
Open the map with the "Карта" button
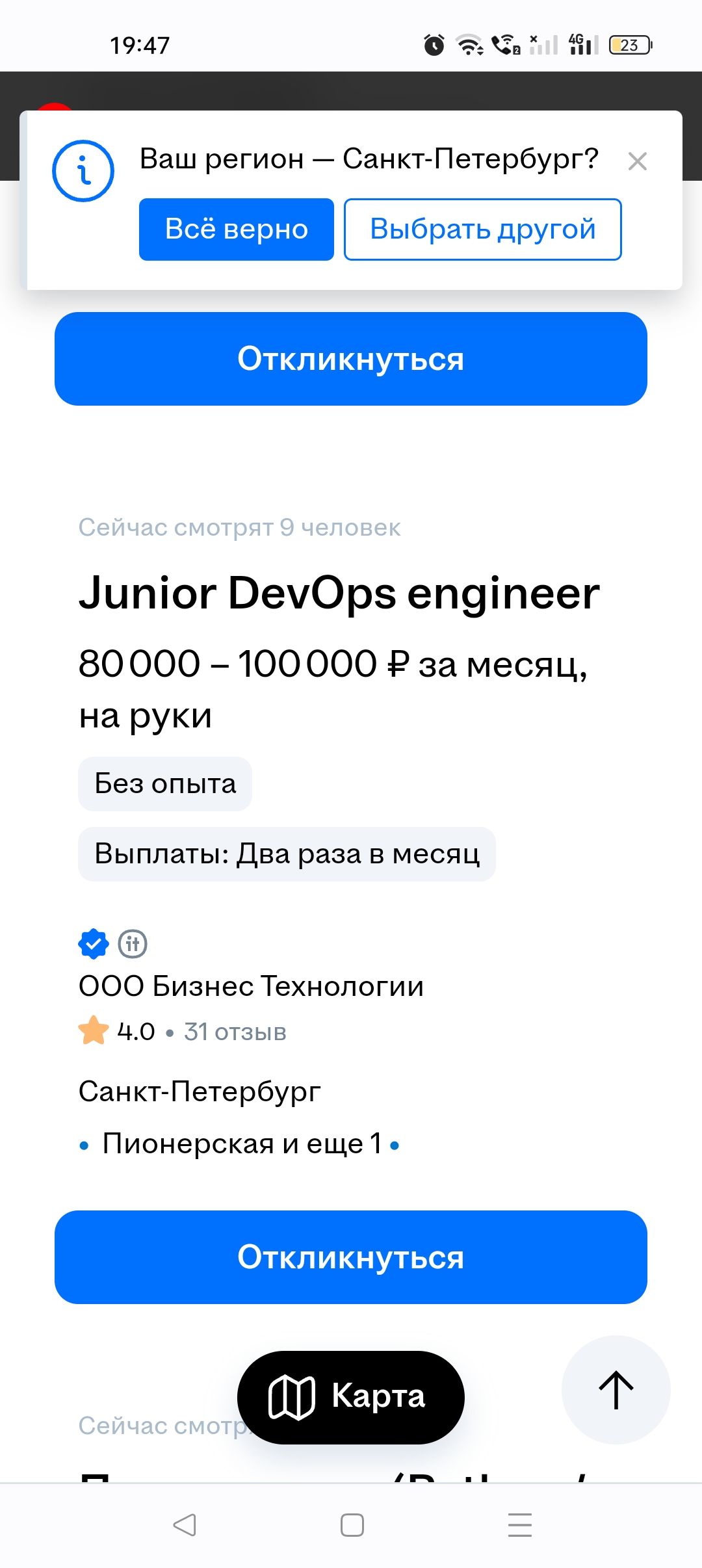(x=351, y=1398)
